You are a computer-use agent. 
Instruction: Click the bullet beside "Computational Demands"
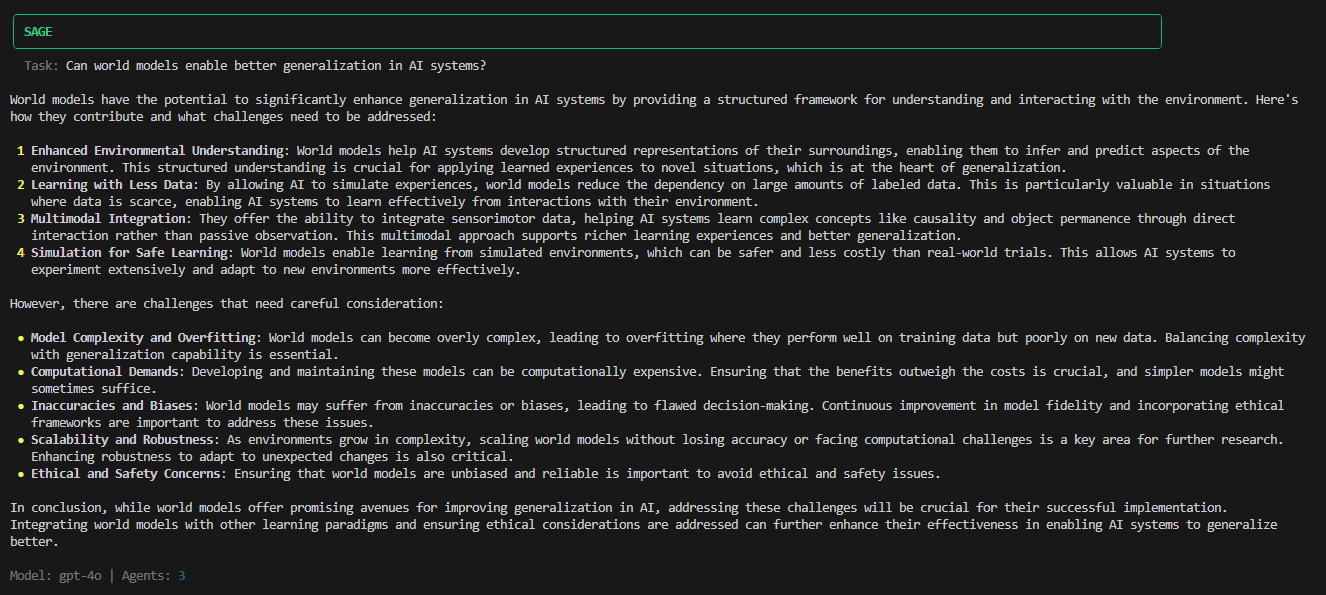coord(20,372)
